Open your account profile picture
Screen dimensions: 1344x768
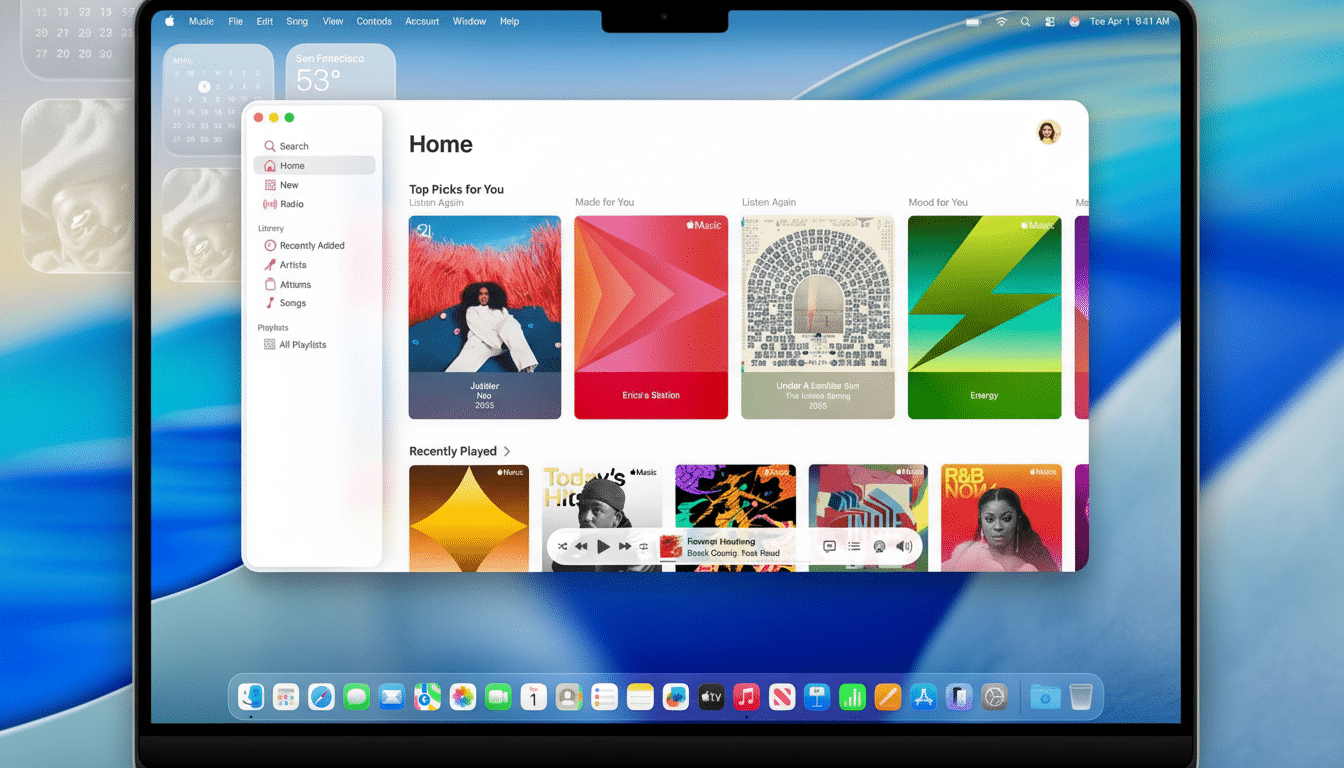(1047, 131)
